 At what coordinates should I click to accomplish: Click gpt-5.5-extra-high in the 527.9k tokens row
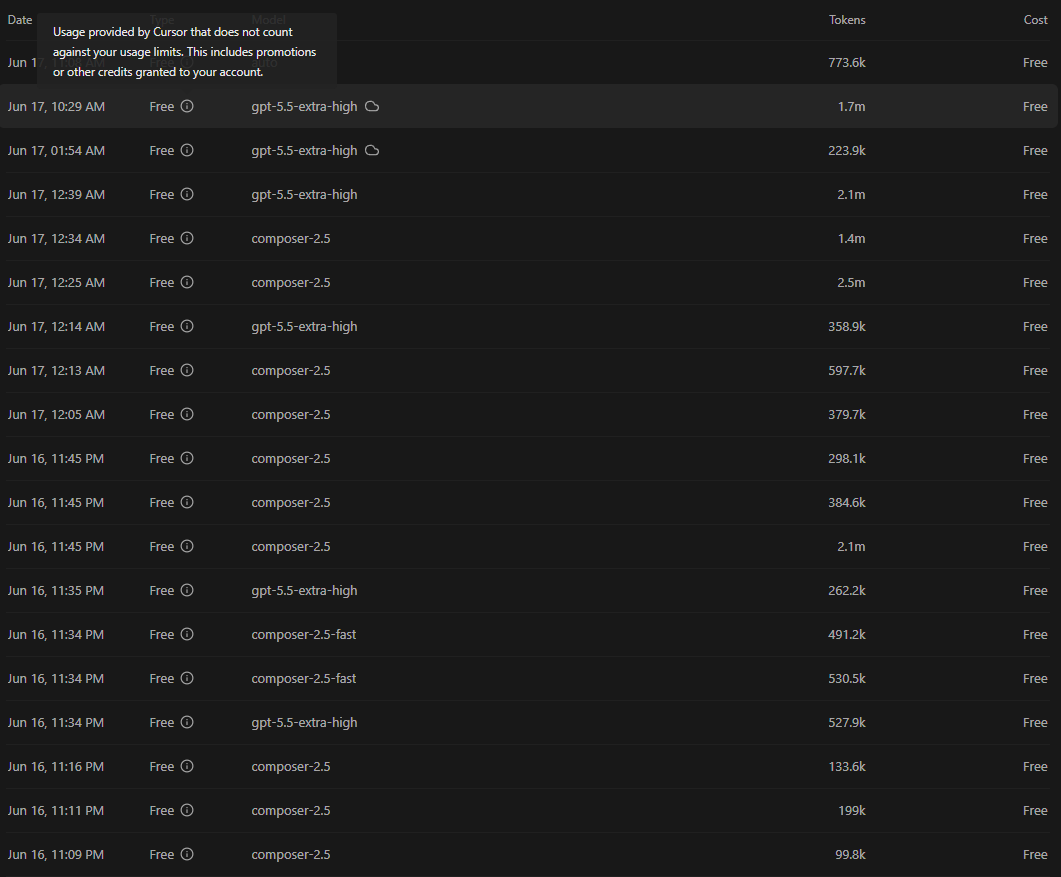[x=304, y=722]
